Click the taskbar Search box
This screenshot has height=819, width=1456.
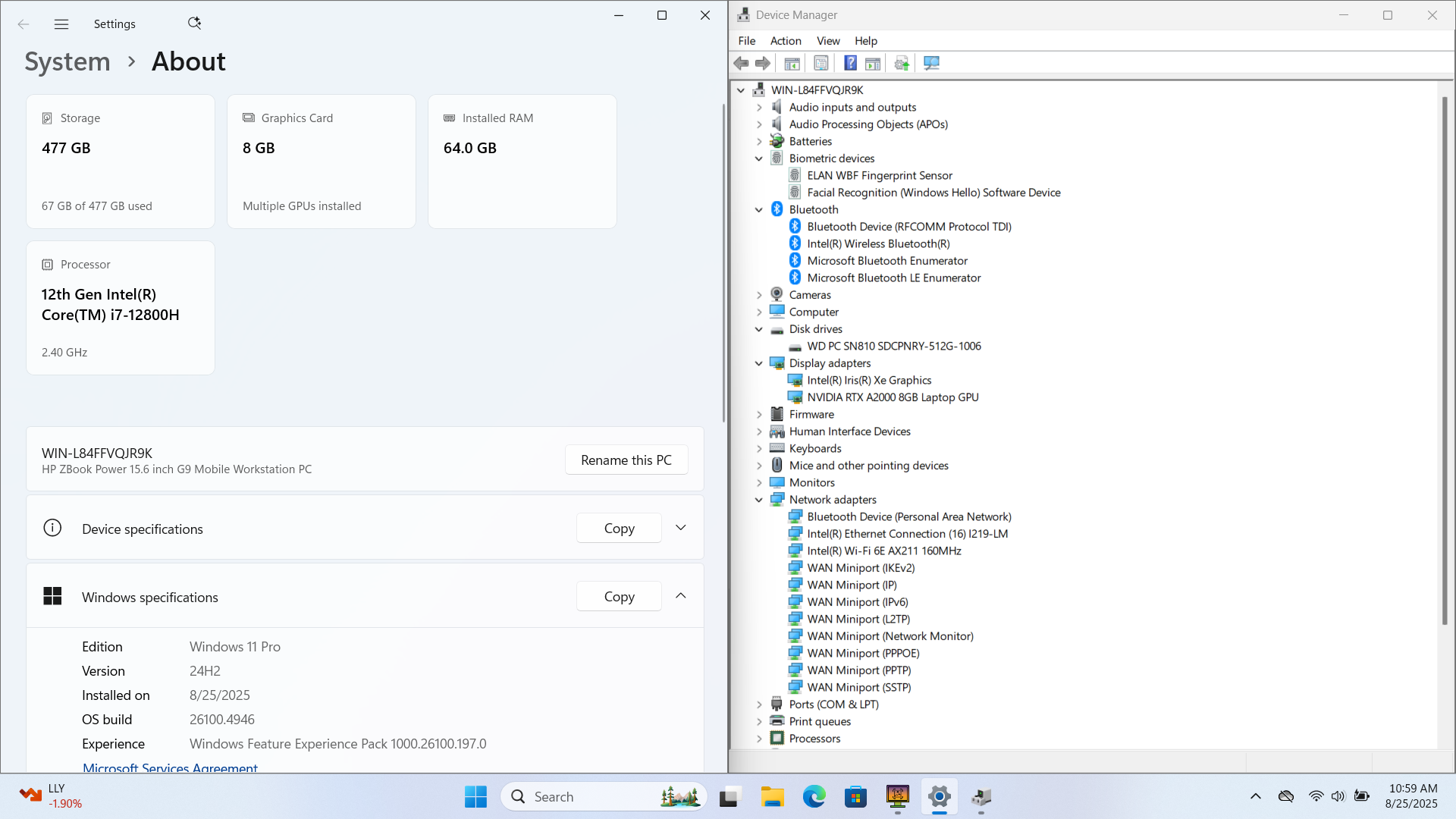pyautogui.click(x=604, y=796)
